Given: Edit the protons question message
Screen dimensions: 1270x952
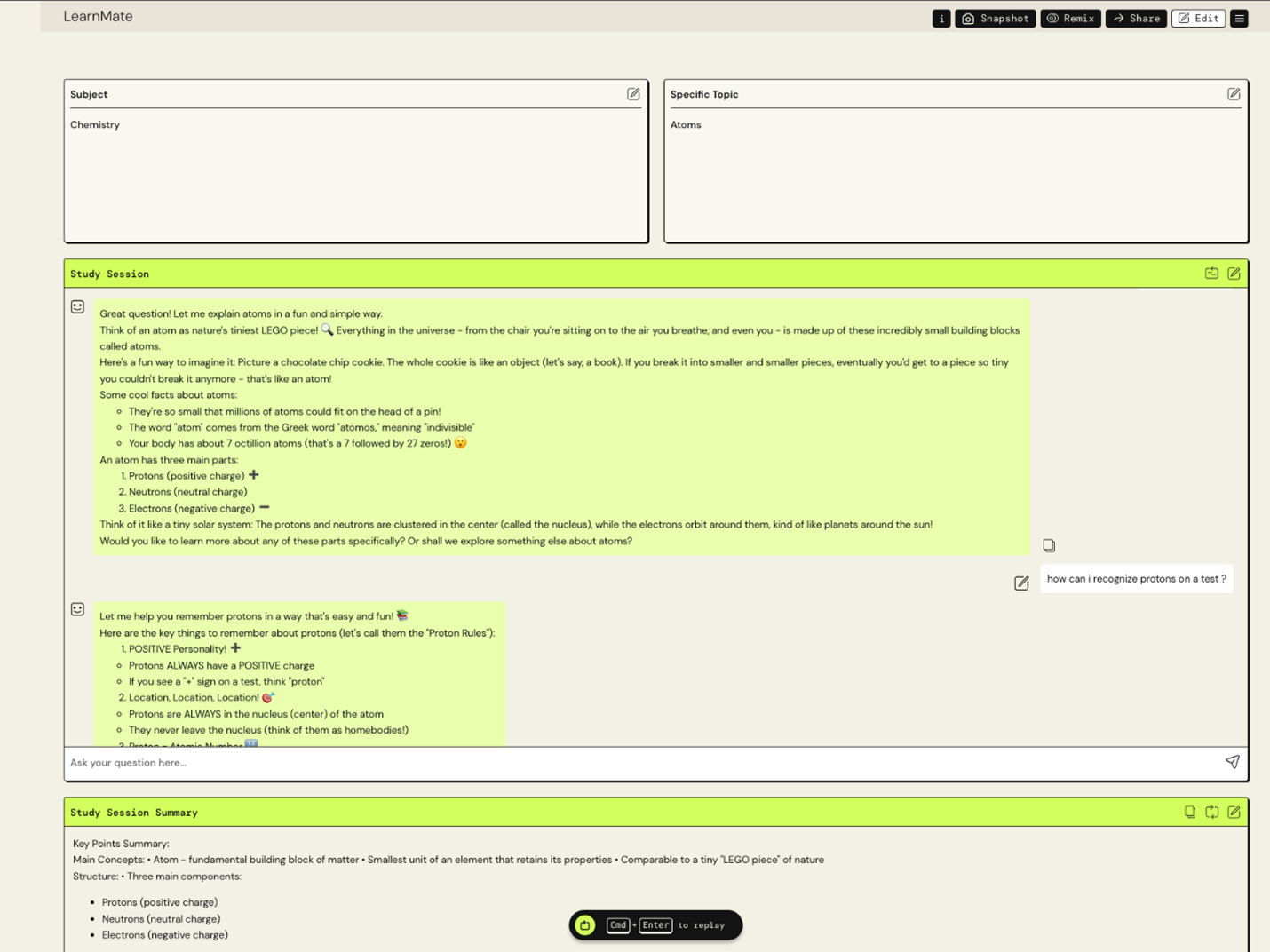Looking at the screenshot, I should [1021, 583].
